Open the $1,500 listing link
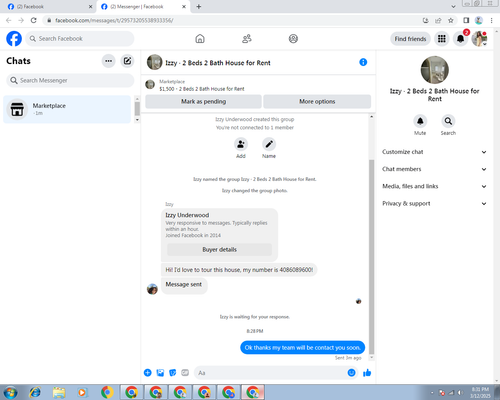 pos(202,89)
